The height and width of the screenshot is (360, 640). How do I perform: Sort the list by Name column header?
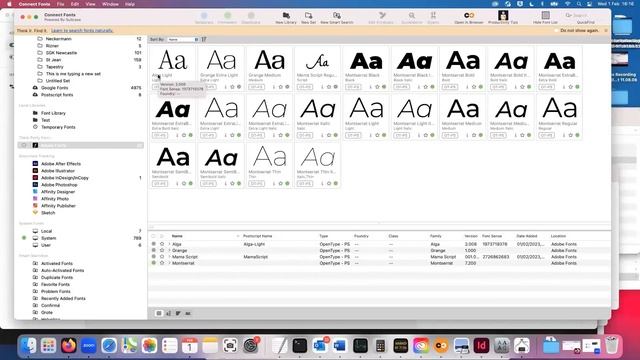pos(177,236)
